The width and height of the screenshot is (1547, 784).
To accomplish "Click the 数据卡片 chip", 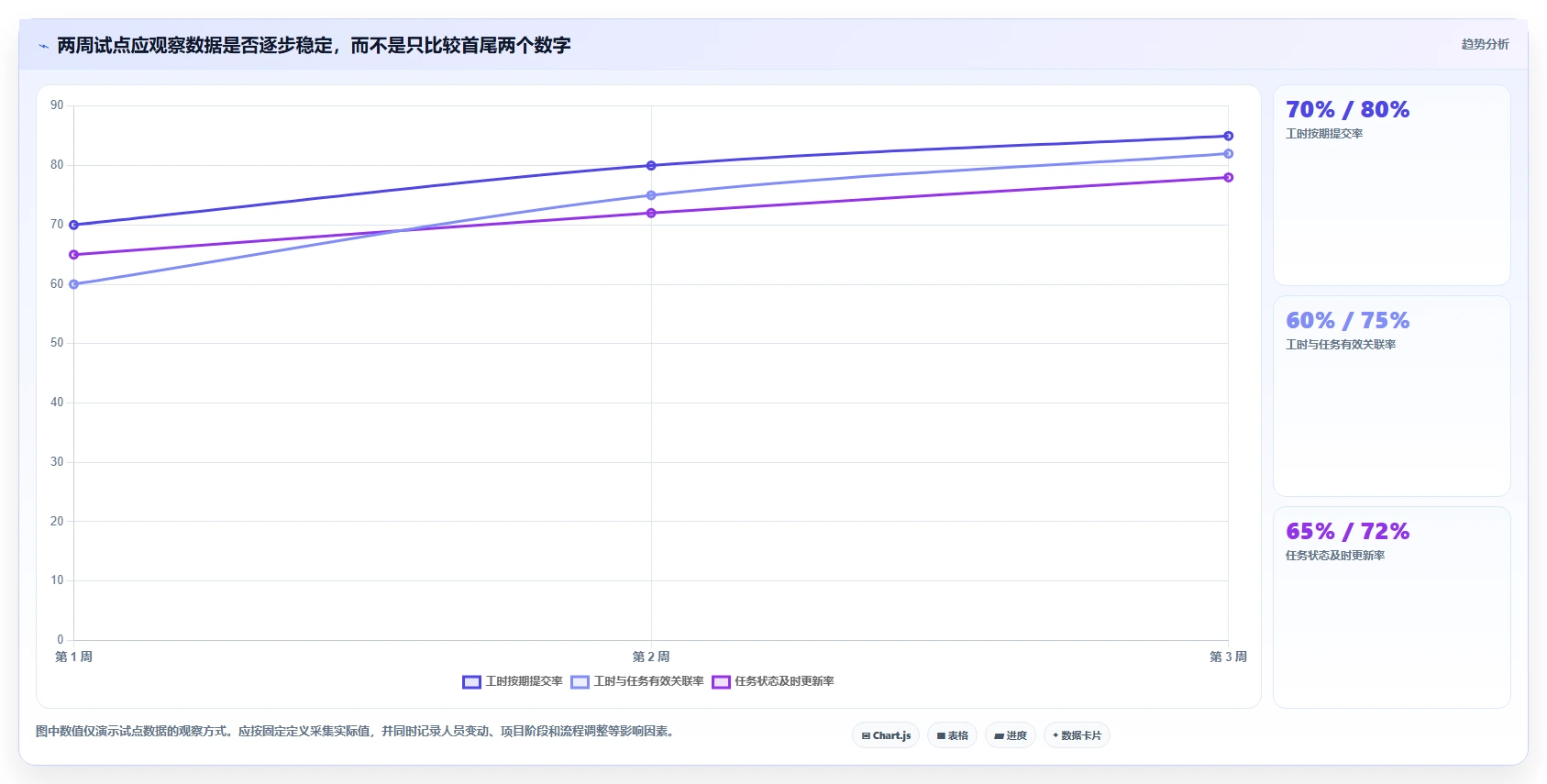I will click(1077, 735).
